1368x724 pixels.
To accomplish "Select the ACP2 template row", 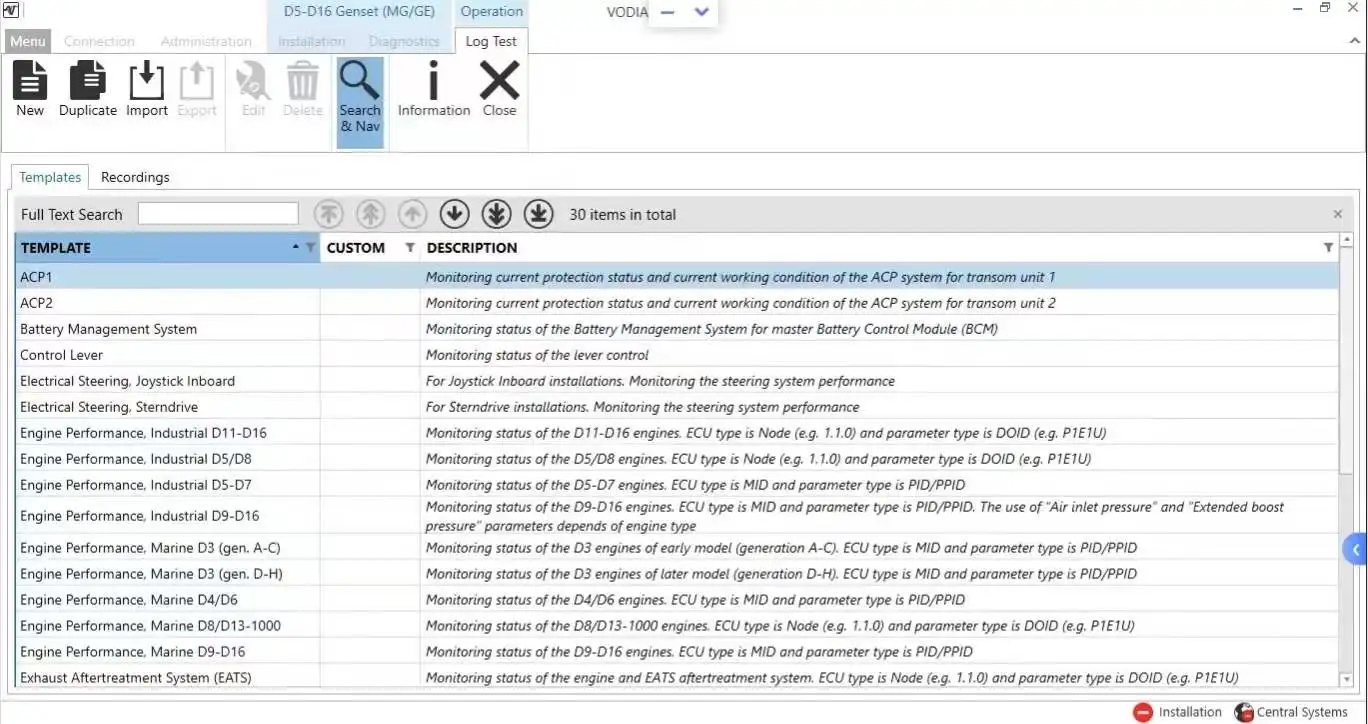I will coord(677,303).
